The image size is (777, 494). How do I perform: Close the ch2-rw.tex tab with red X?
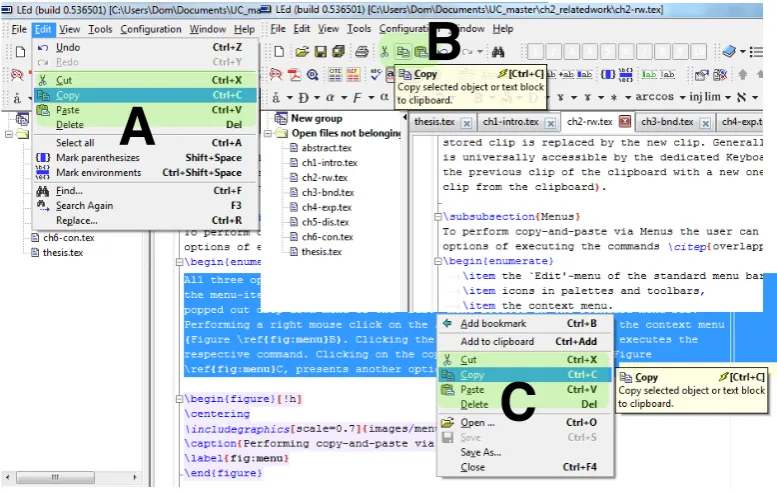(x=625, y=121)
